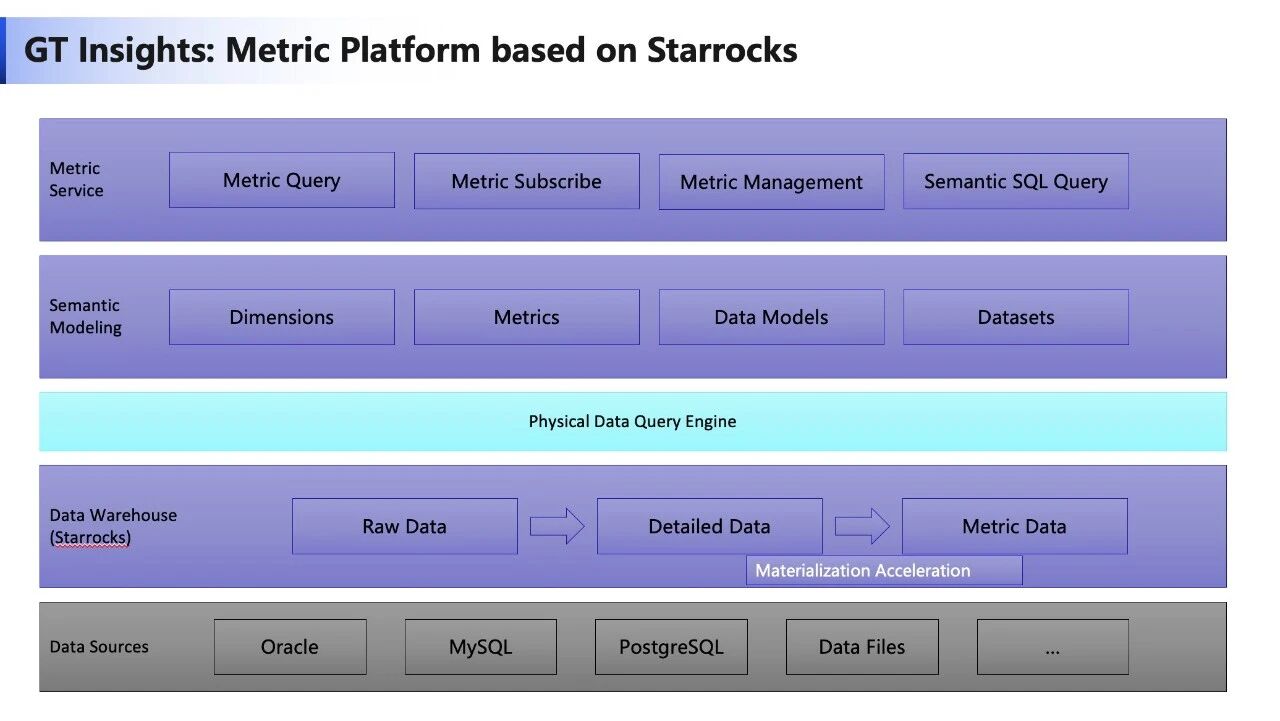The height and width of the screenshot is (721, 1280).
Task: Click the Physical Data Query Engine bar
Action: click(632, 421)
